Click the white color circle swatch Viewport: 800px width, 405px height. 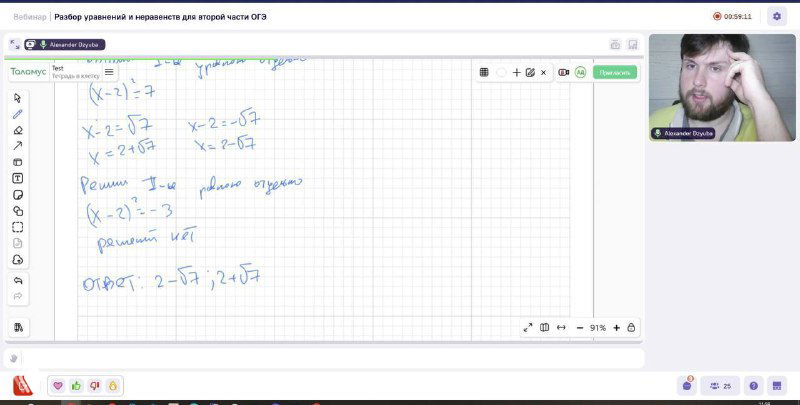click(501, 72)
